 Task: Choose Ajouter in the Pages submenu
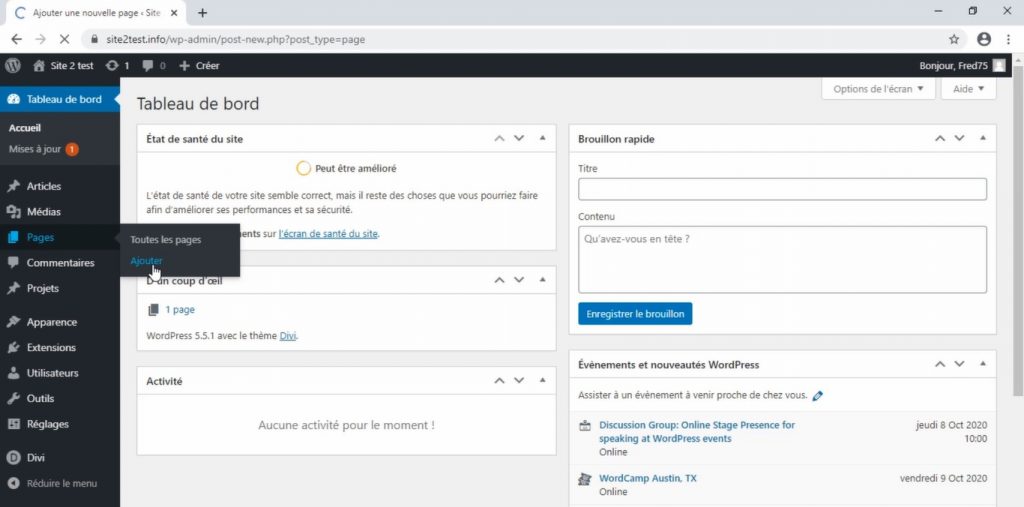pos(146,261)
